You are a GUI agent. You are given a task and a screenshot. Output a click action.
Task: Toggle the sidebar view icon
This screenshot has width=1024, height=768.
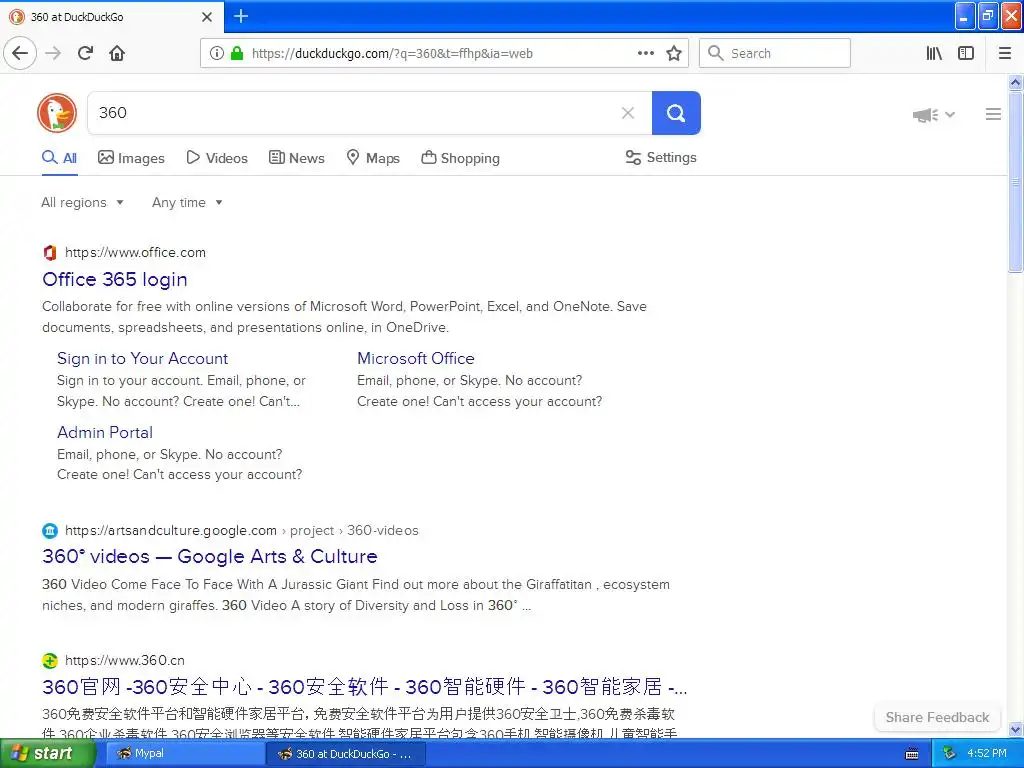[x=966, y=53]
